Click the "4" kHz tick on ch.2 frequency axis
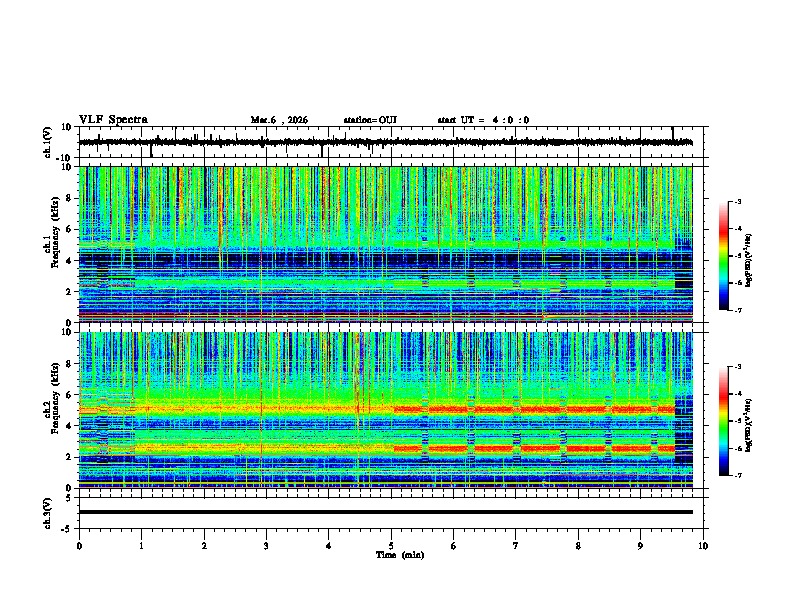792x612 pixels. pos(70,426)
